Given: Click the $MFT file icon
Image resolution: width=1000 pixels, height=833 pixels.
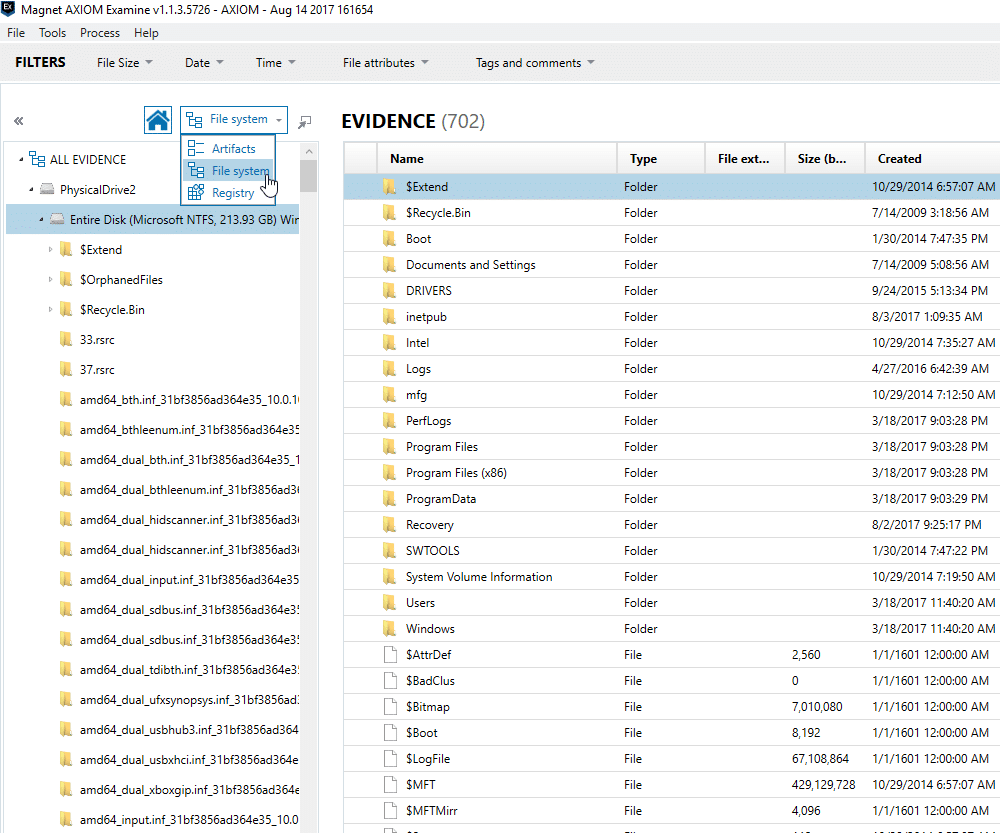Looking at the screenshot, I should click(390, 785).
